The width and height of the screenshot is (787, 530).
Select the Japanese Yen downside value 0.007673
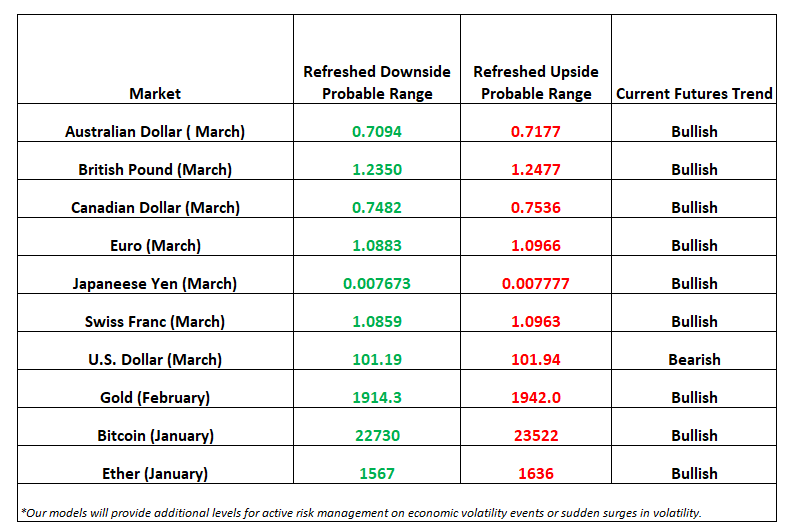pos(377,284)
